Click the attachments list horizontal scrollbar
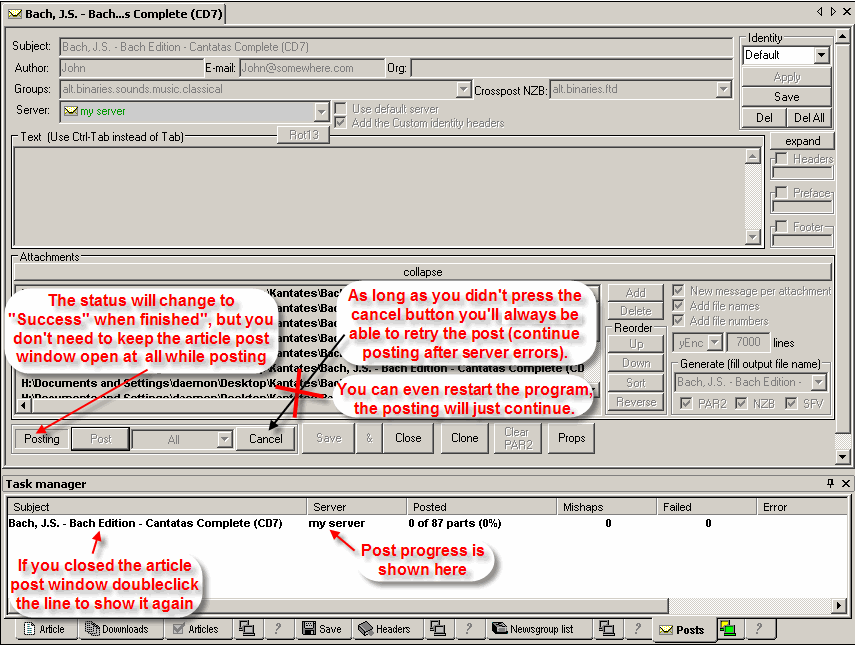Viewport: 855px width, 645px height. click(300, 406)
